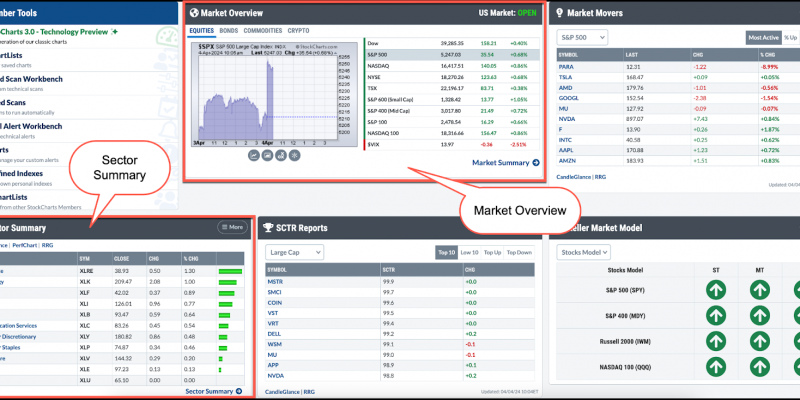
Task: Click the S&P 400 (MDY) ST up-arrow icon
Action: [x=716, y=316]
